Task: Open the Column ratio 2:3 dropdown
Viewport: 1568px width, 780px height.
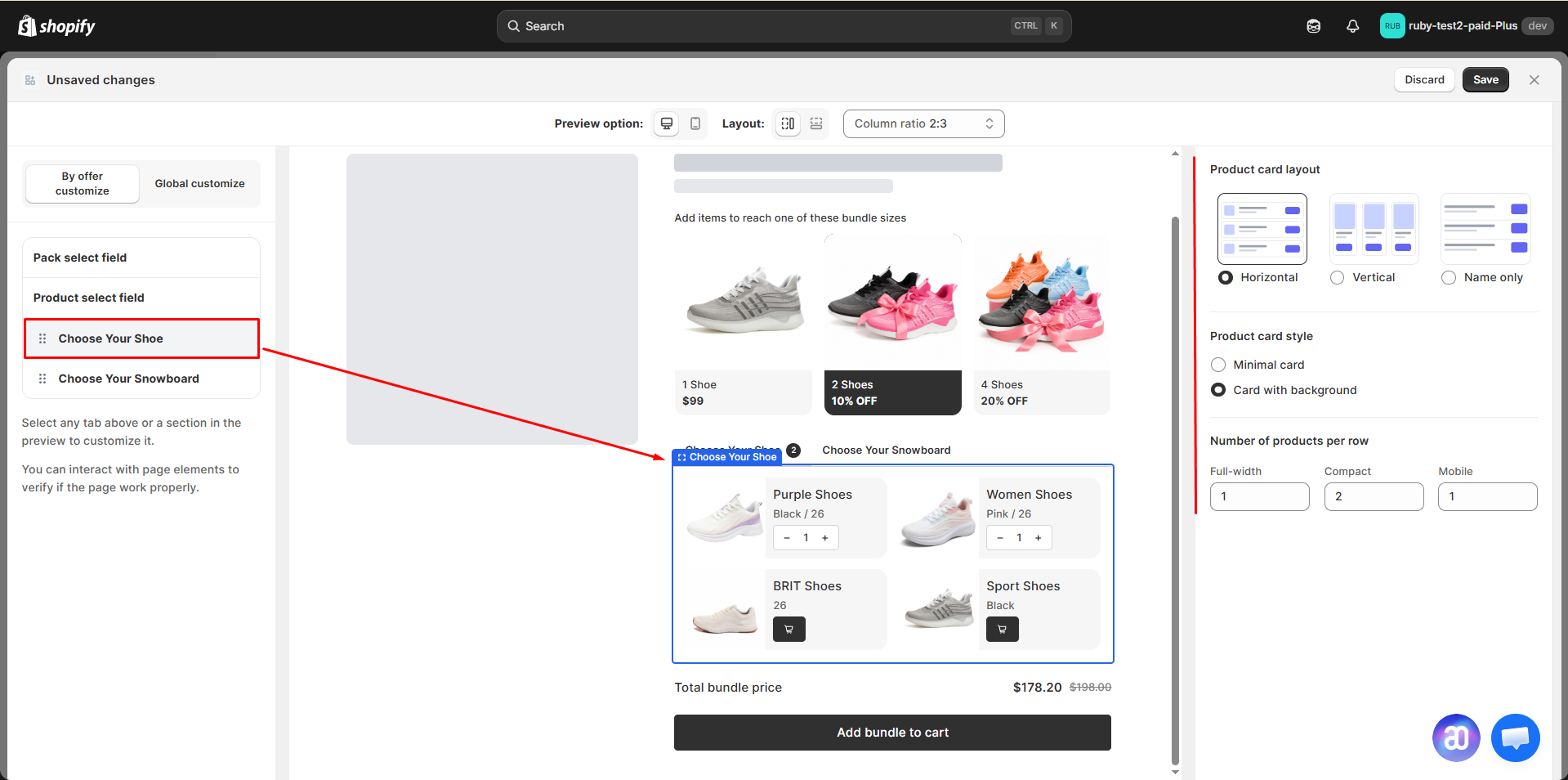Action: 924,123
